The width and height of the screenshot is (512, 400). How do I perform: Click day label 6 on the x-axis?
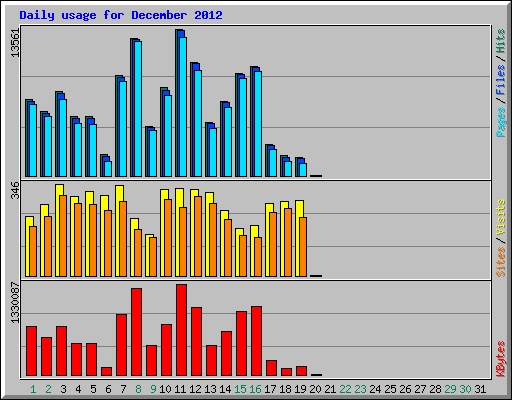[x=108, y=389]
